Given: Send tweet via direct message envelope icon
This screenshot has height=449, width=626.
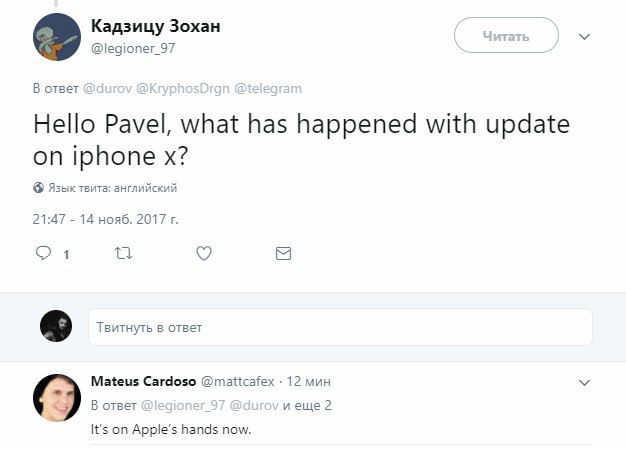Looking at the screenshot, I should (283, 254).
